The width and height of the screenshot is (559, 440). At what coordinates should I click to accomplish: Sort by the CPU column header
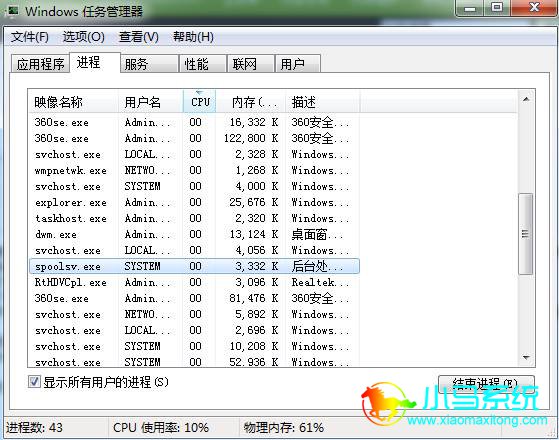click(200, 102)
